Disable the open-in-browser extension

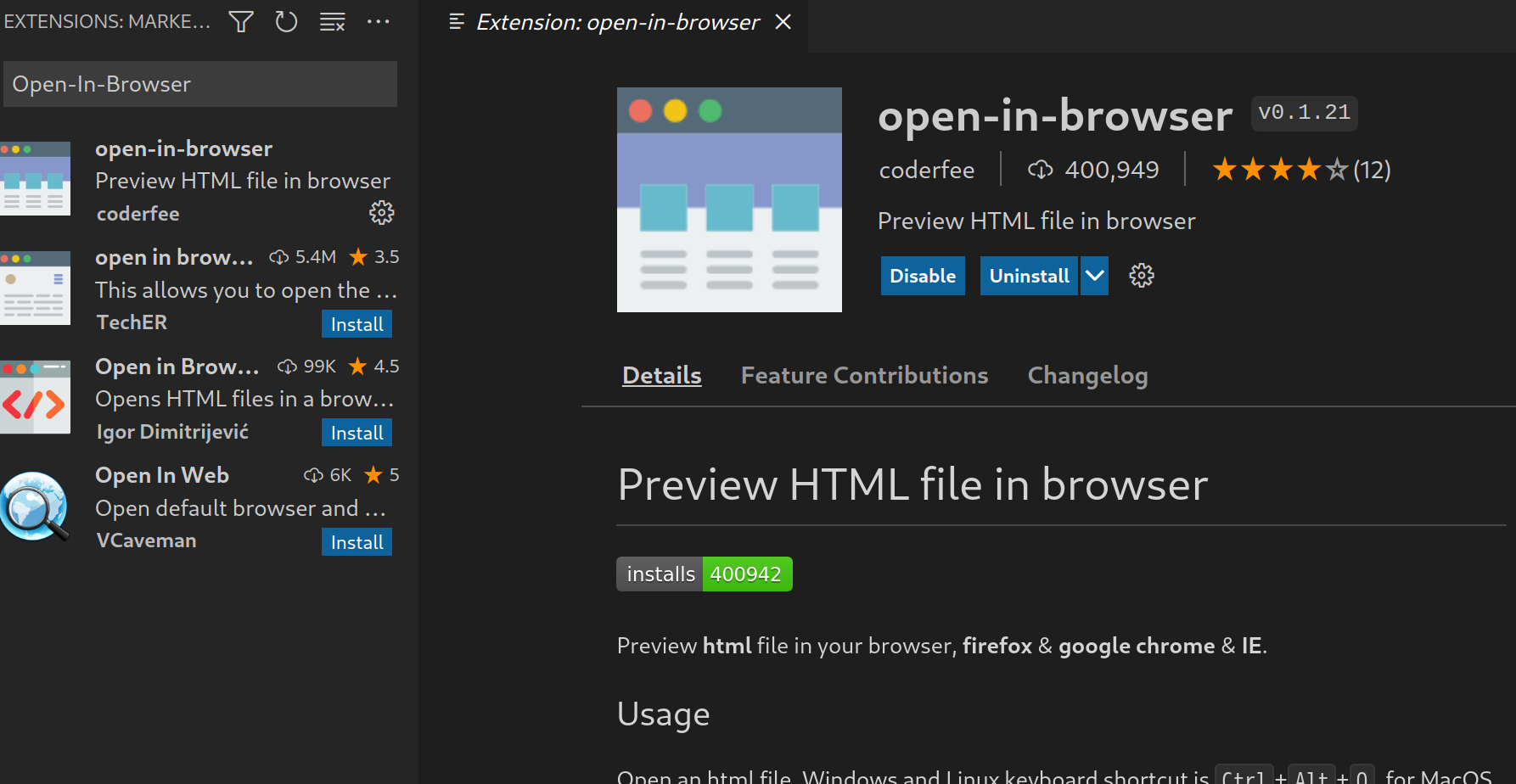coord(922,276)
